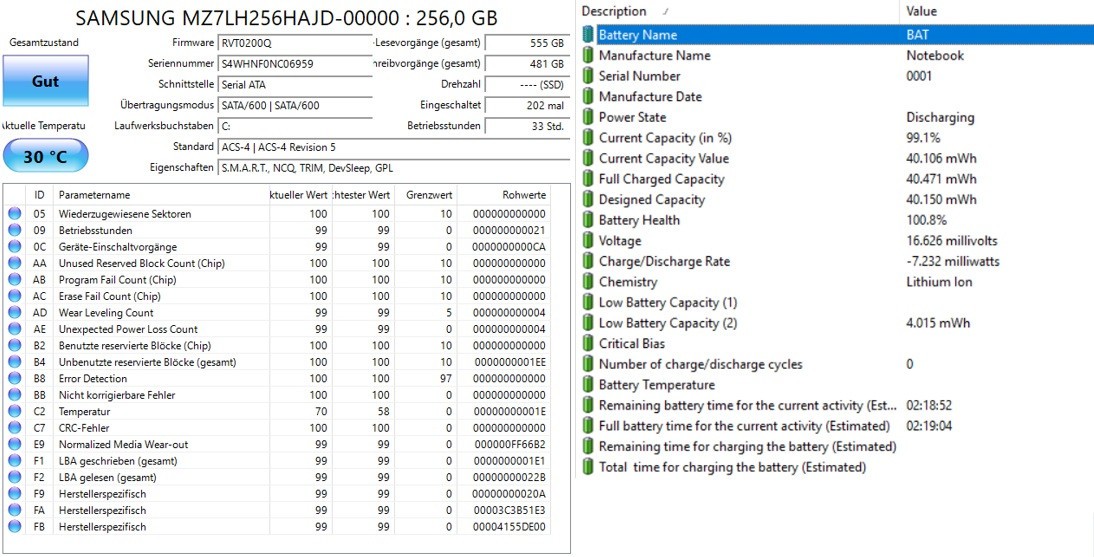Viewport: 1094px width, 557px height.
Task: Click the Seriennummer field value
Action: click(294, 64)
